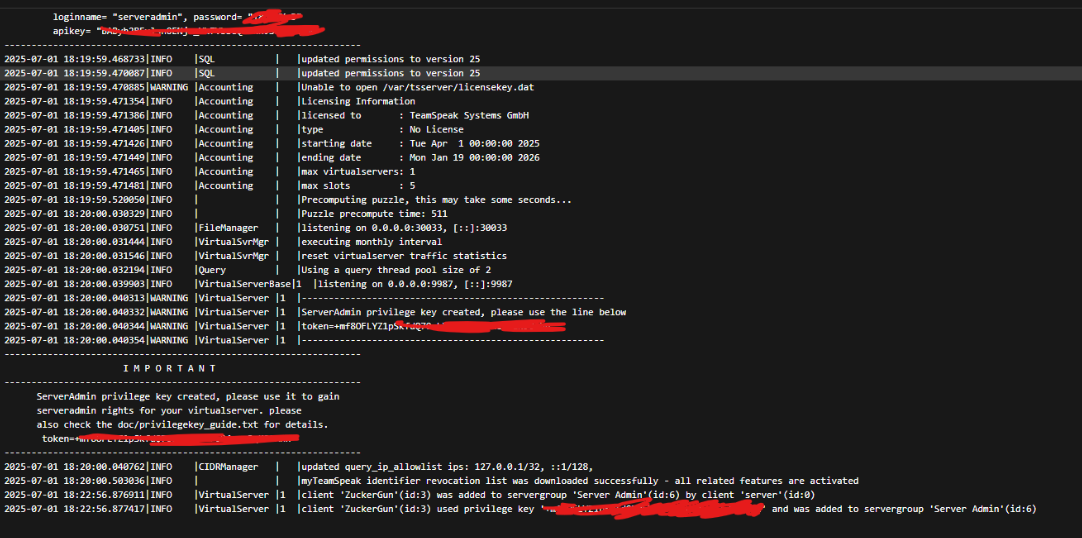The height and width of the screenshot is (538, 1082).
Task: Click the 'Puzzle precompute time: 511' line
Action: [374, 214]
